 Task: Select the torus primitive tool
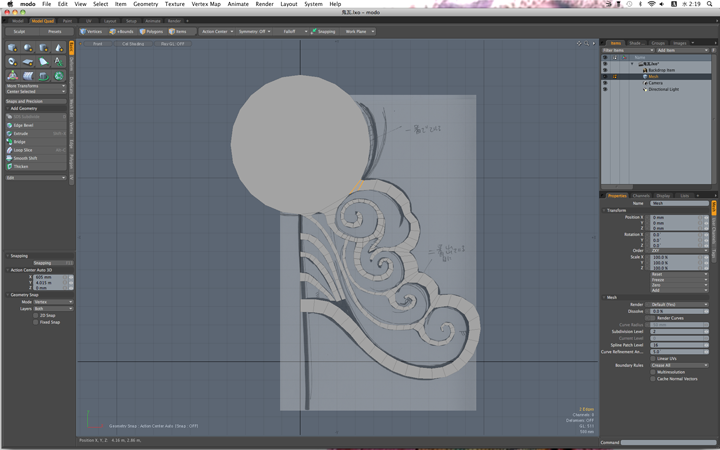click(x=12, y=62)
